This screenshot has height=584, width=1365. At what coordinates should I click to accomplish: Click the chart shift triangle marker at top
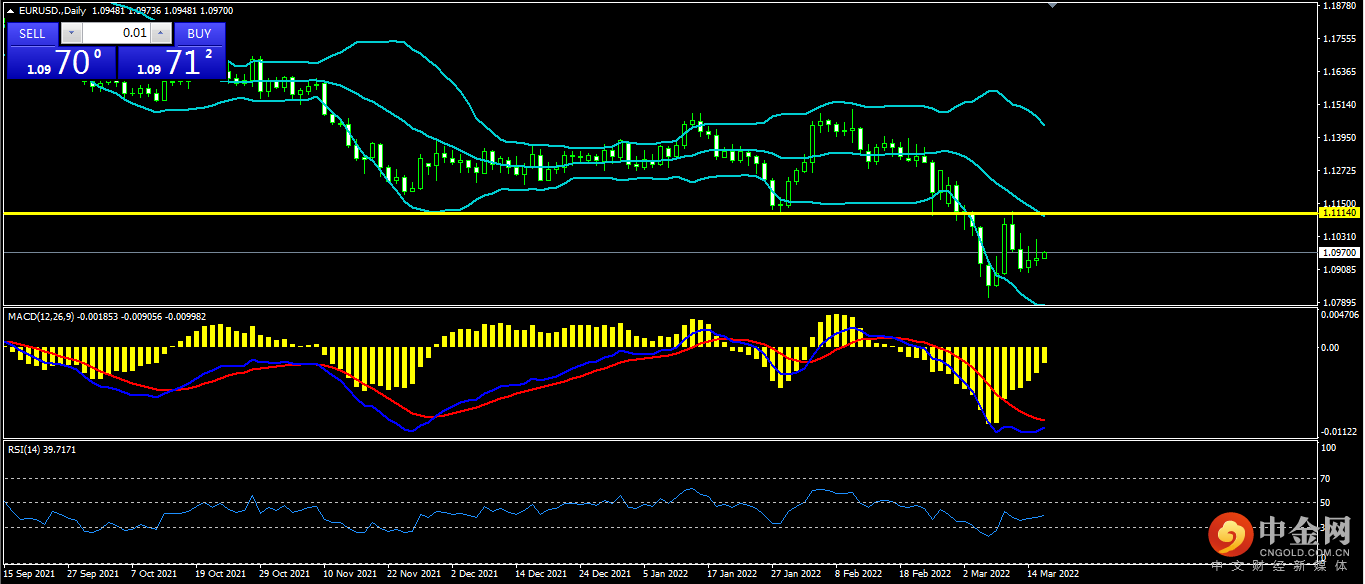(x=1051, y=5)
